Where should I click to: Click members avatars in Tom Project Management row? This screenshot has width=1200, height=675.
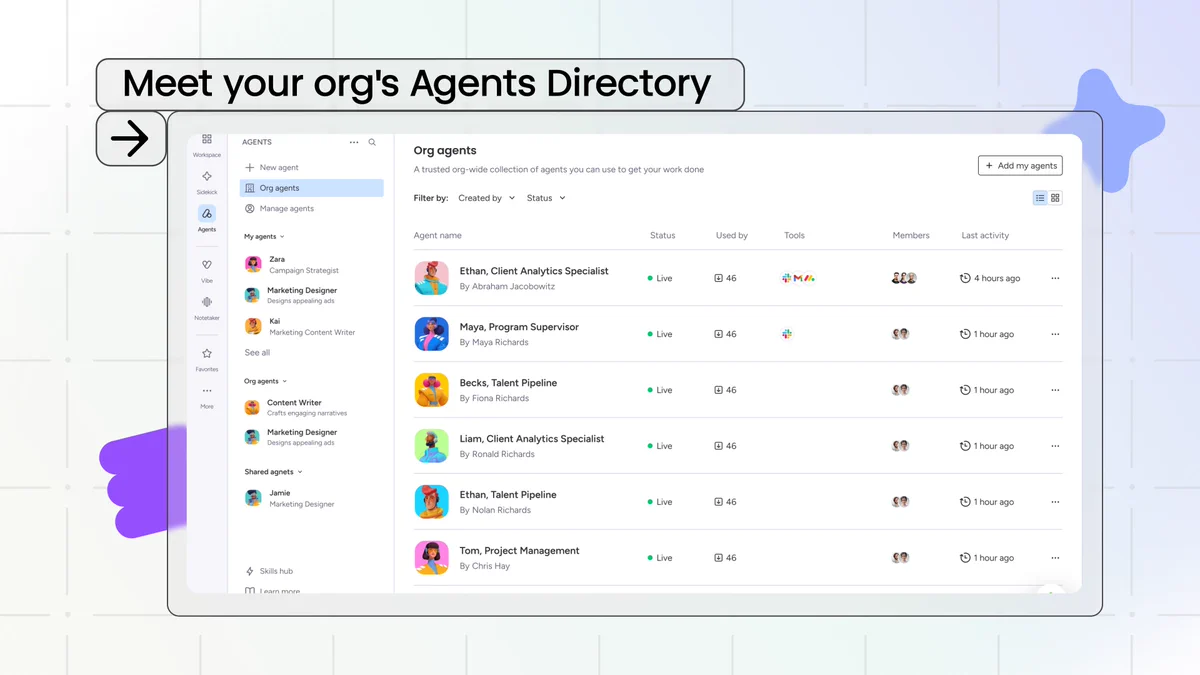click(901, 558)
